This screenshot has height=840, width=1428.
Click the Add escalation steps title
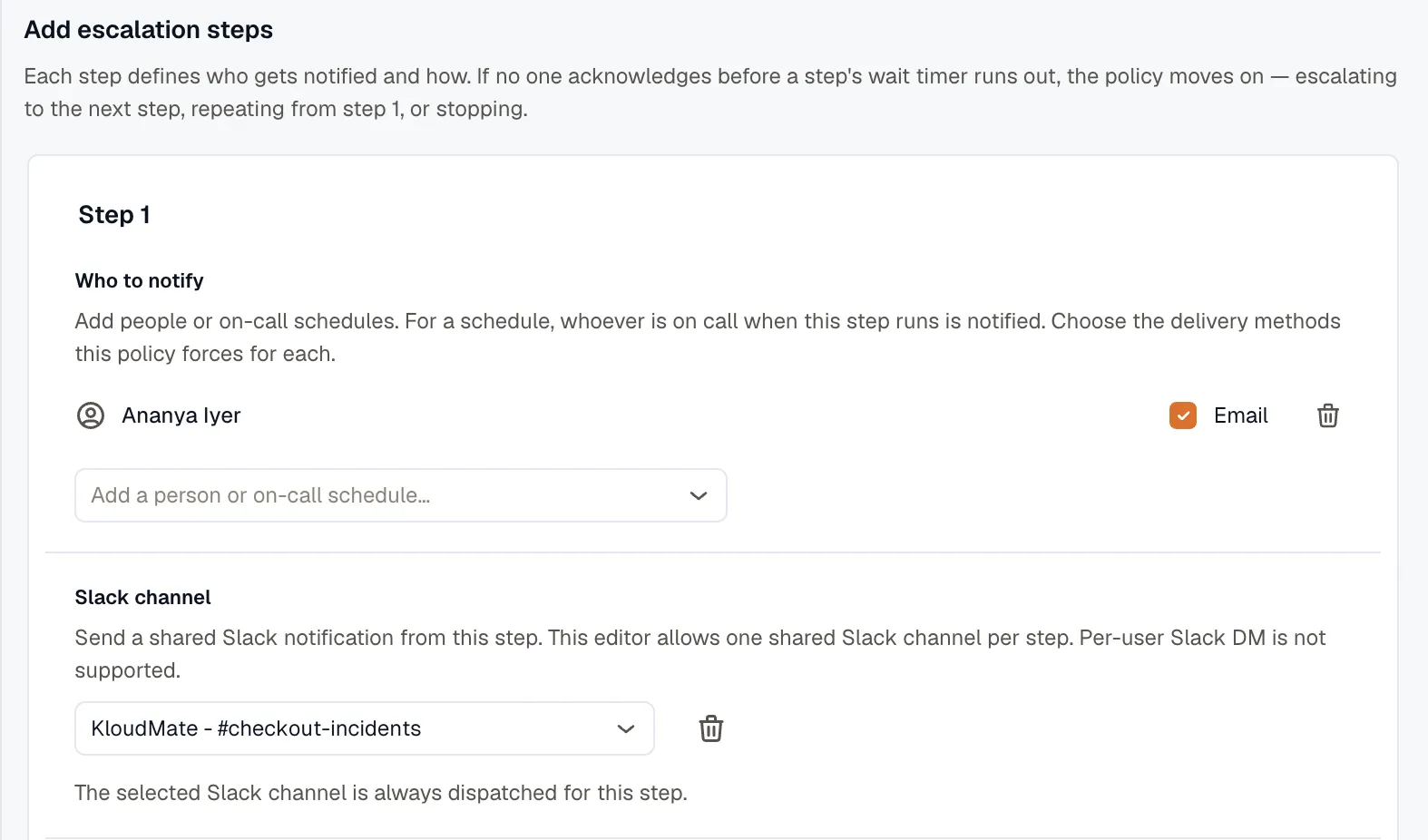[x=149, y=30]
